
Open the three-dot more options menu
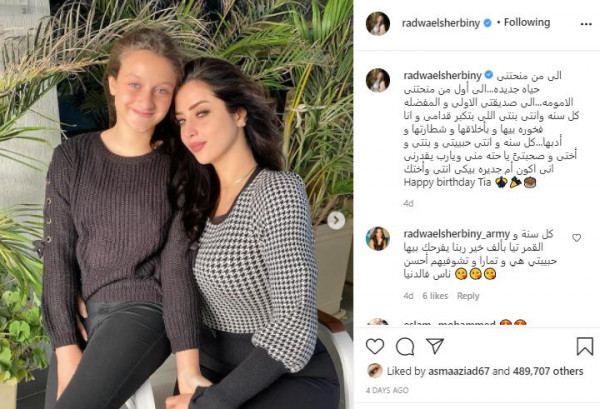586,24
